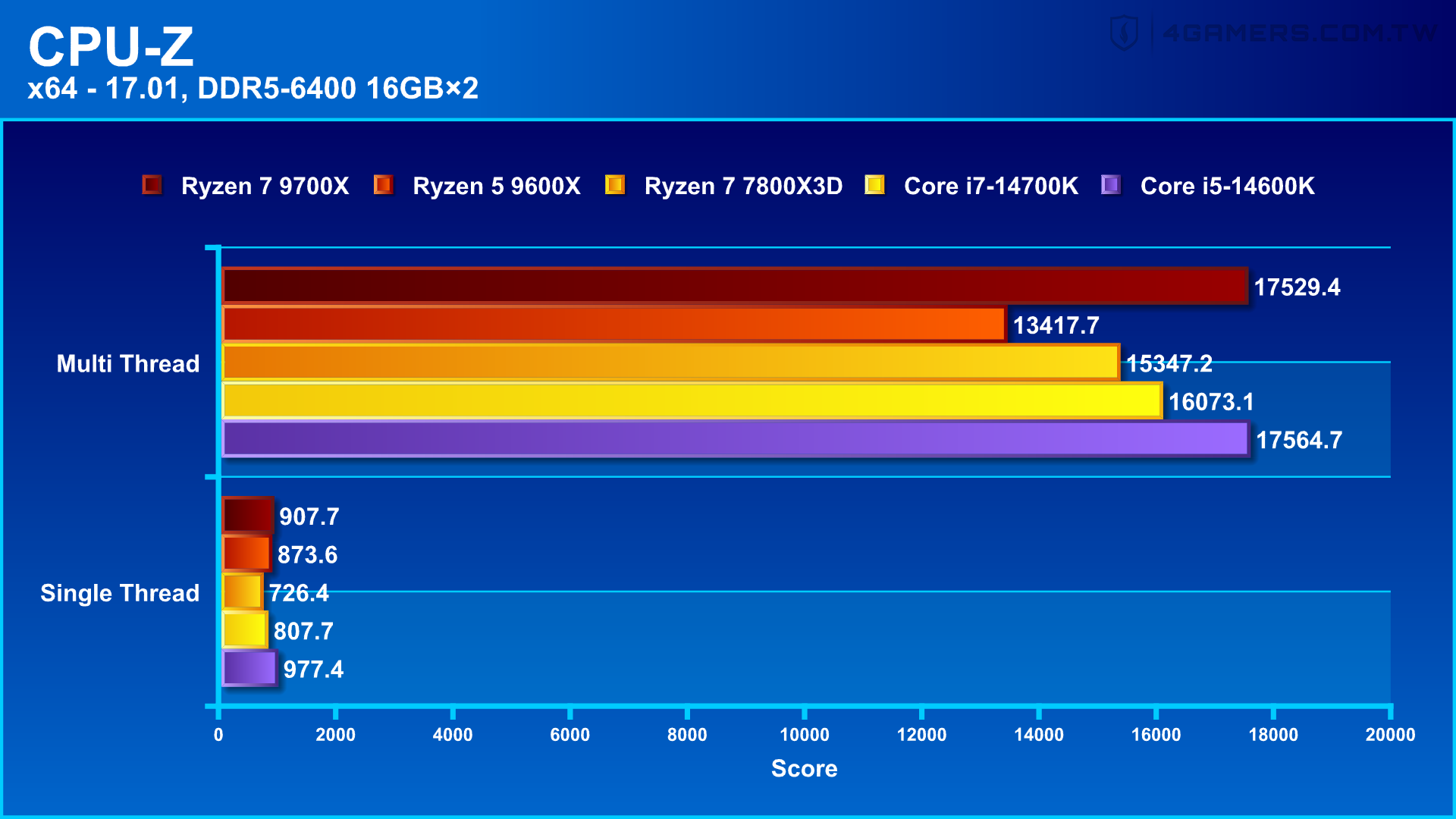The width and height of the screenshot is (1456, 819).
Task: Click the Ryzen 5 9600X legend swatch
Action: tap(383, 185)
